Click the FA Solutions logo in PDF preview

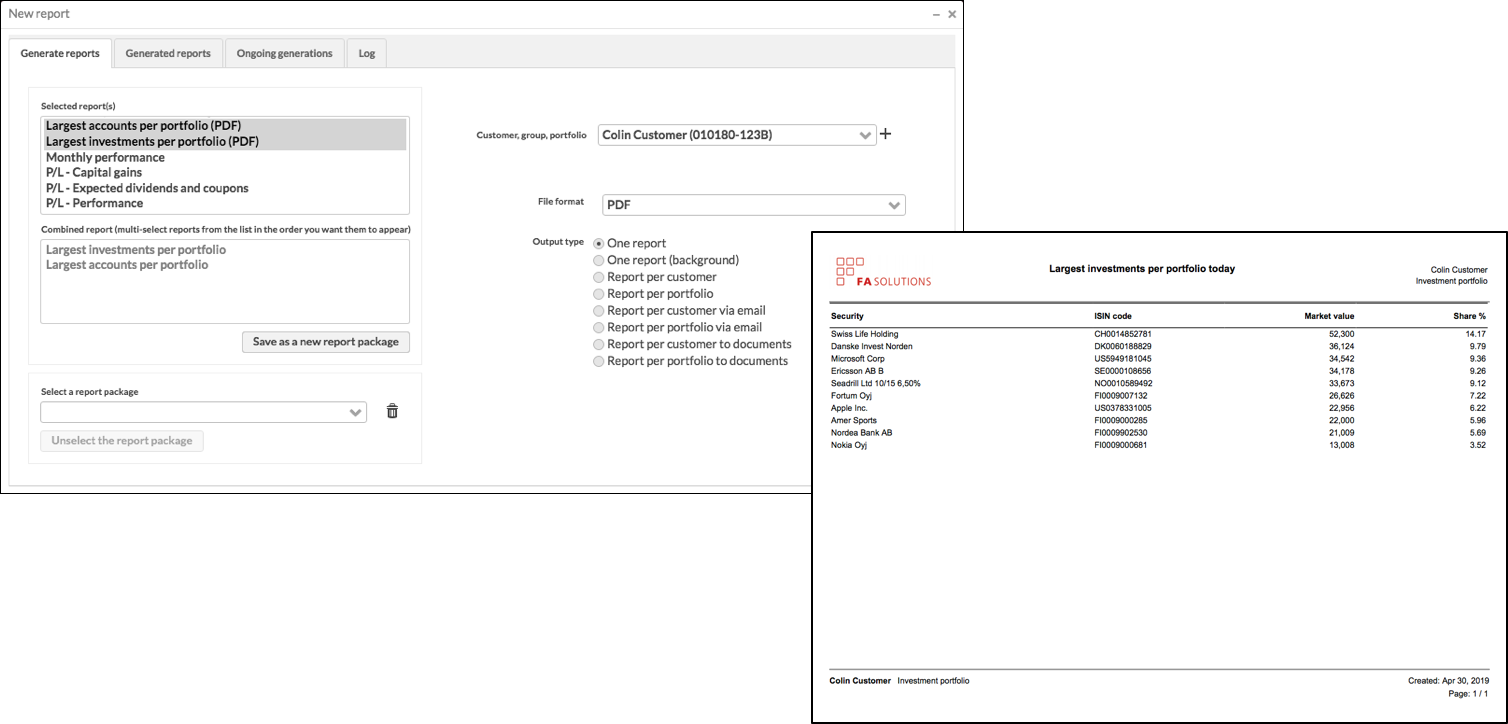coord(883,272)
